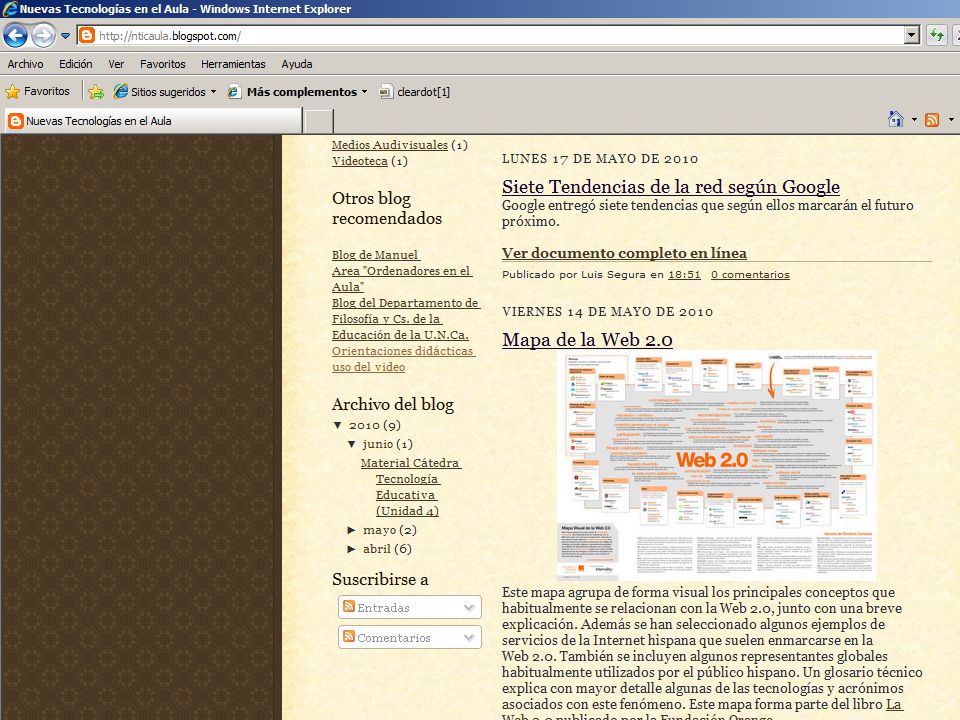Viewport: 960px width, 720px height.
Task: Click the Web 2.0 map thumbnail image
Action: click(x=716, y=465)
